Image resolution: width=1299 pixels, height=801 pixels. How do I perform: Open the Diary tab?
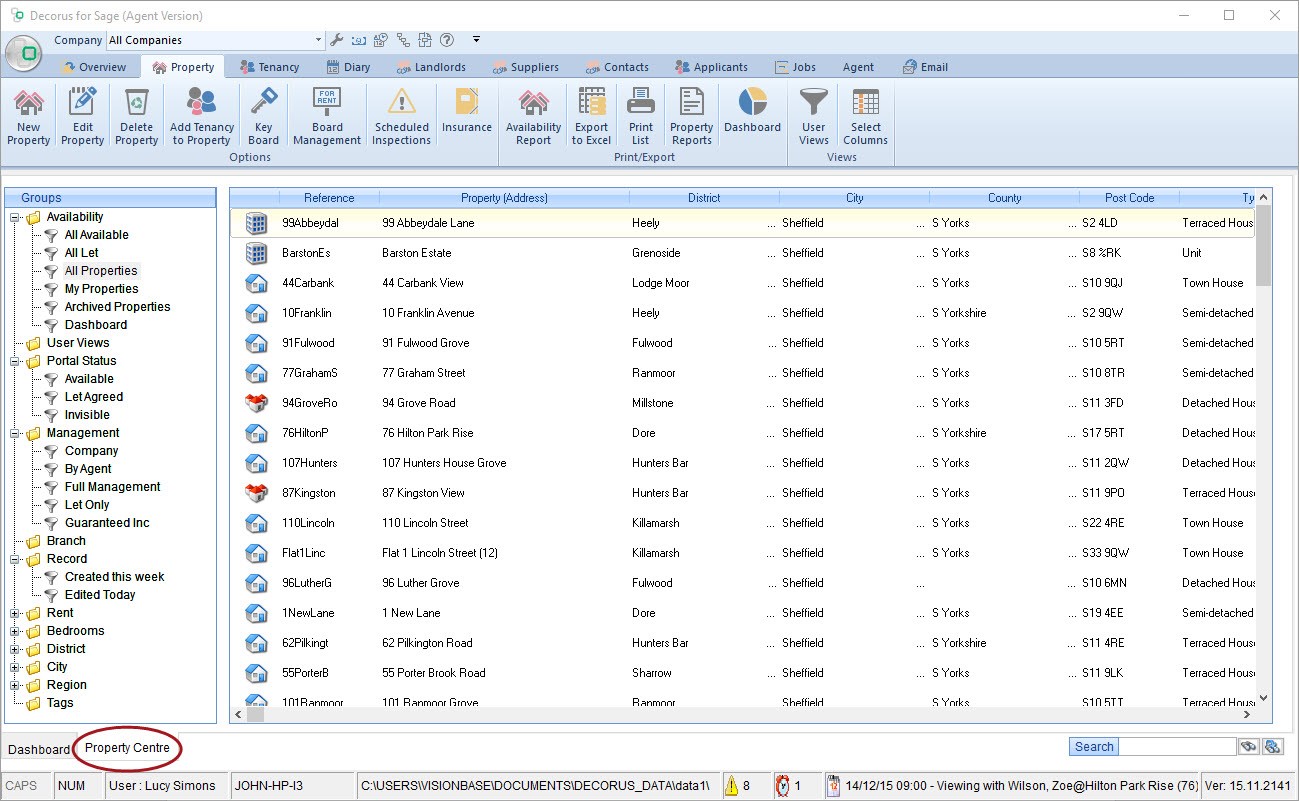348,67
